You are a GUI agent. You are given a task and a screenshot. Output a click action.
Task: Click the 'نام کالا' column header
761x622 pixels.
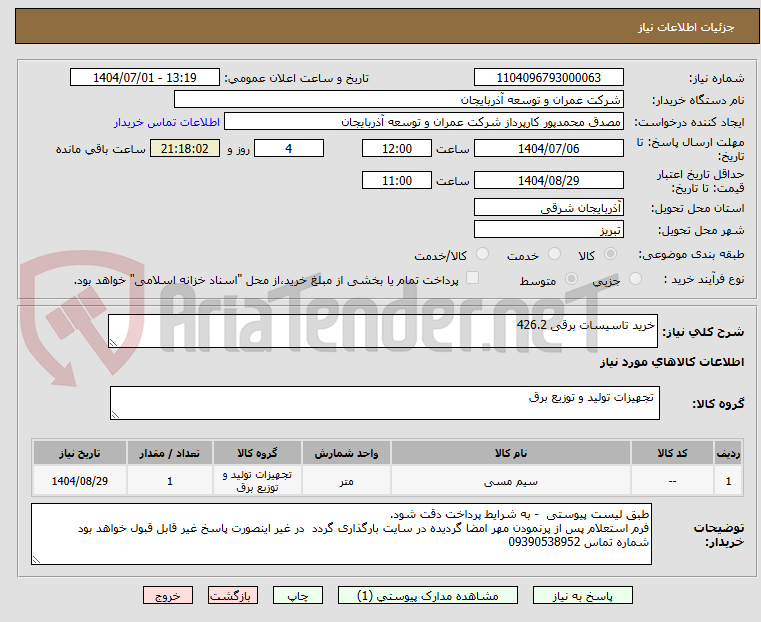[511, 453]
